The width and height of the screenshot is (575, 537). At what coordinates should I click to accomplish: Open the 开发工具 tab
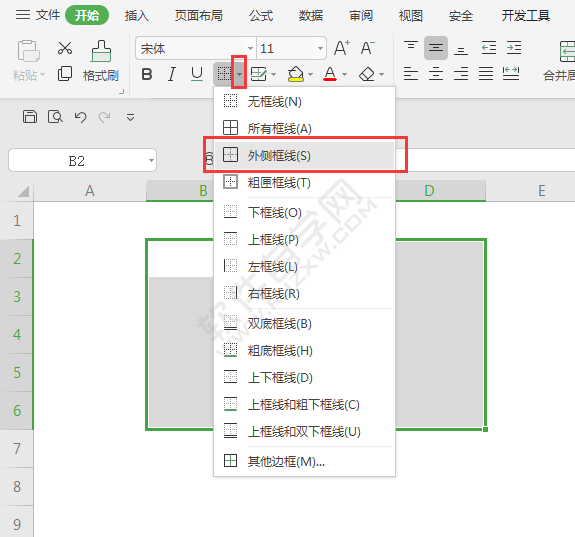click(x=525, y=15)
